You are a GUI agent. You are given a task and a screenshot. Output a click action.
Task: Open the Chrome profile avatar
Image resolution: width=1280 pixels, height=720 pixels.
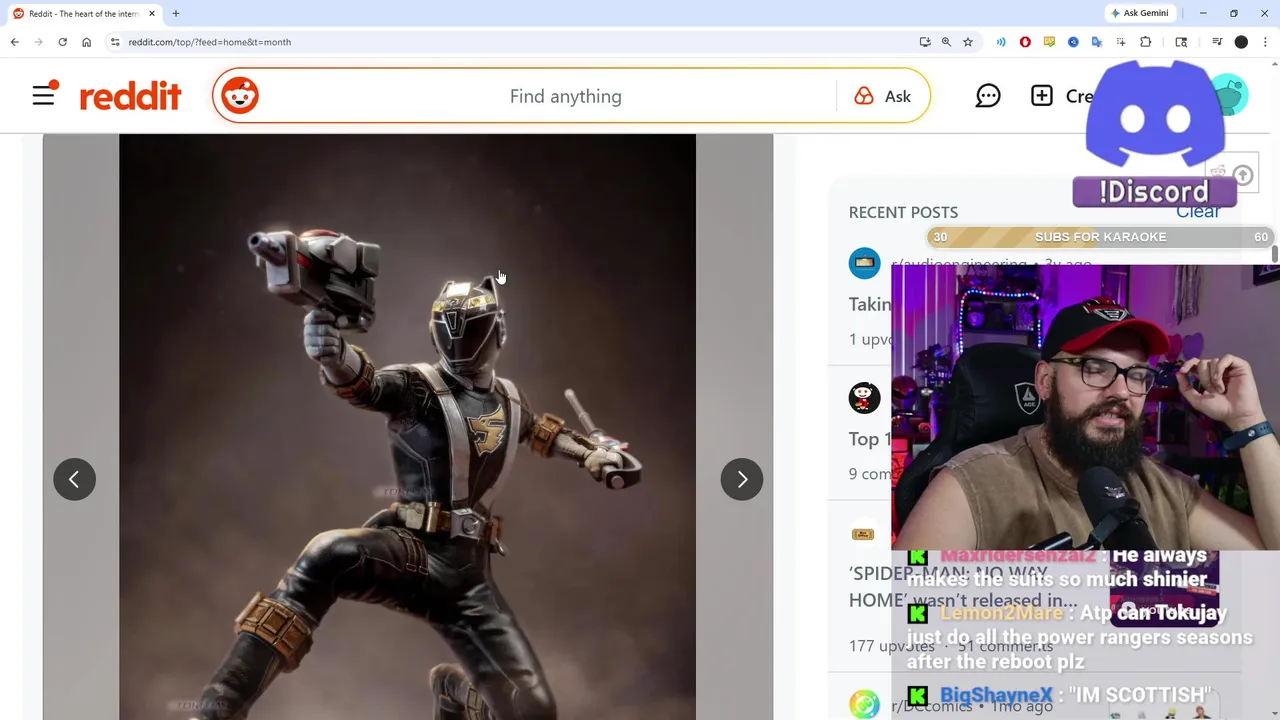point(1241,42)
